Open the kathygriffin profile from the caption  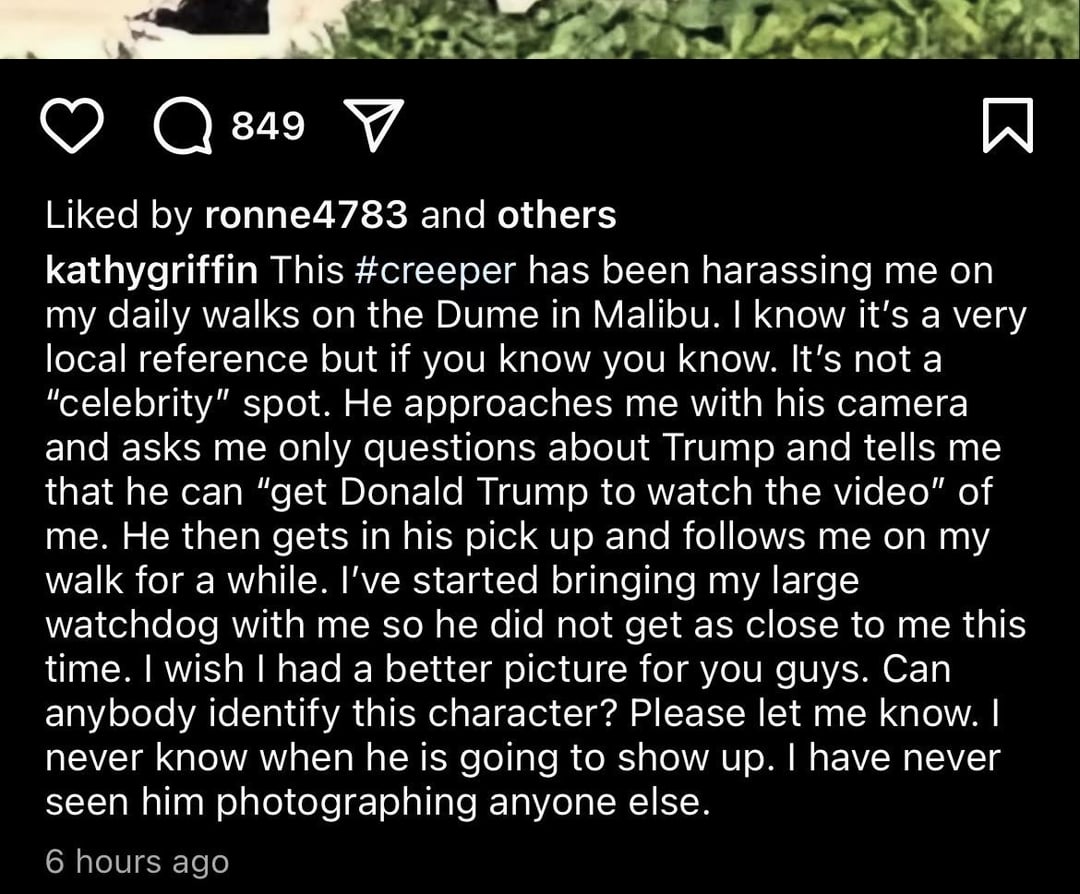(x=153, y=270)
